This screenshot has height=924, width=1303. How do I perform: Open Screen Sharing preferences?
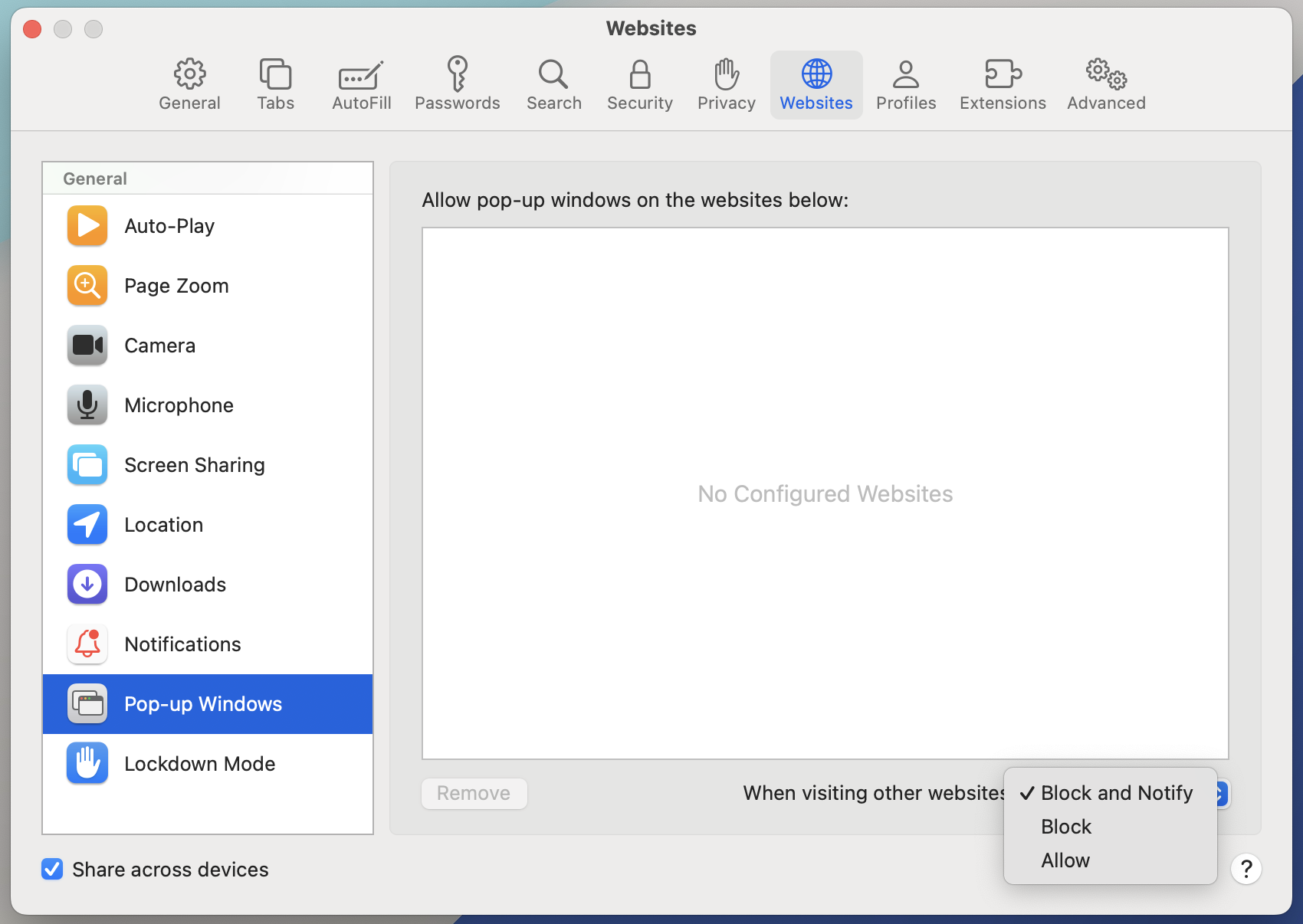tap(87, 464)
